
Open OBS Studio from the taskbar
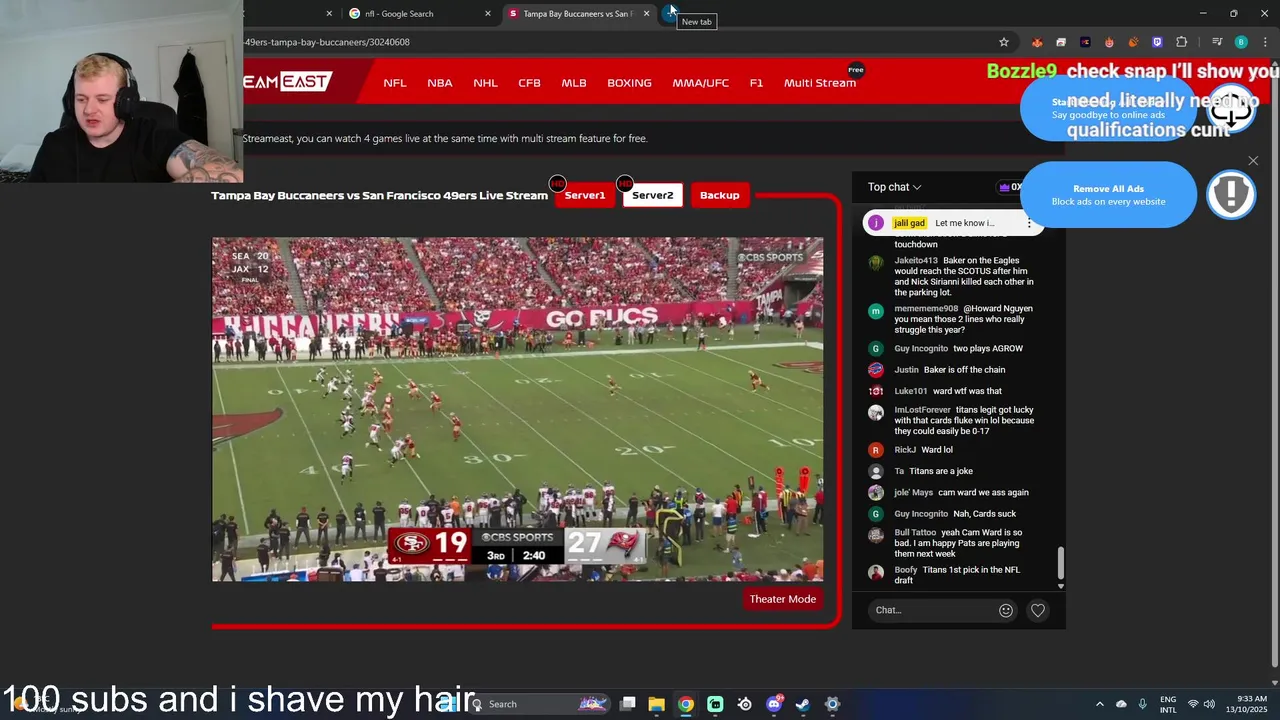click(x=745, y=704)
